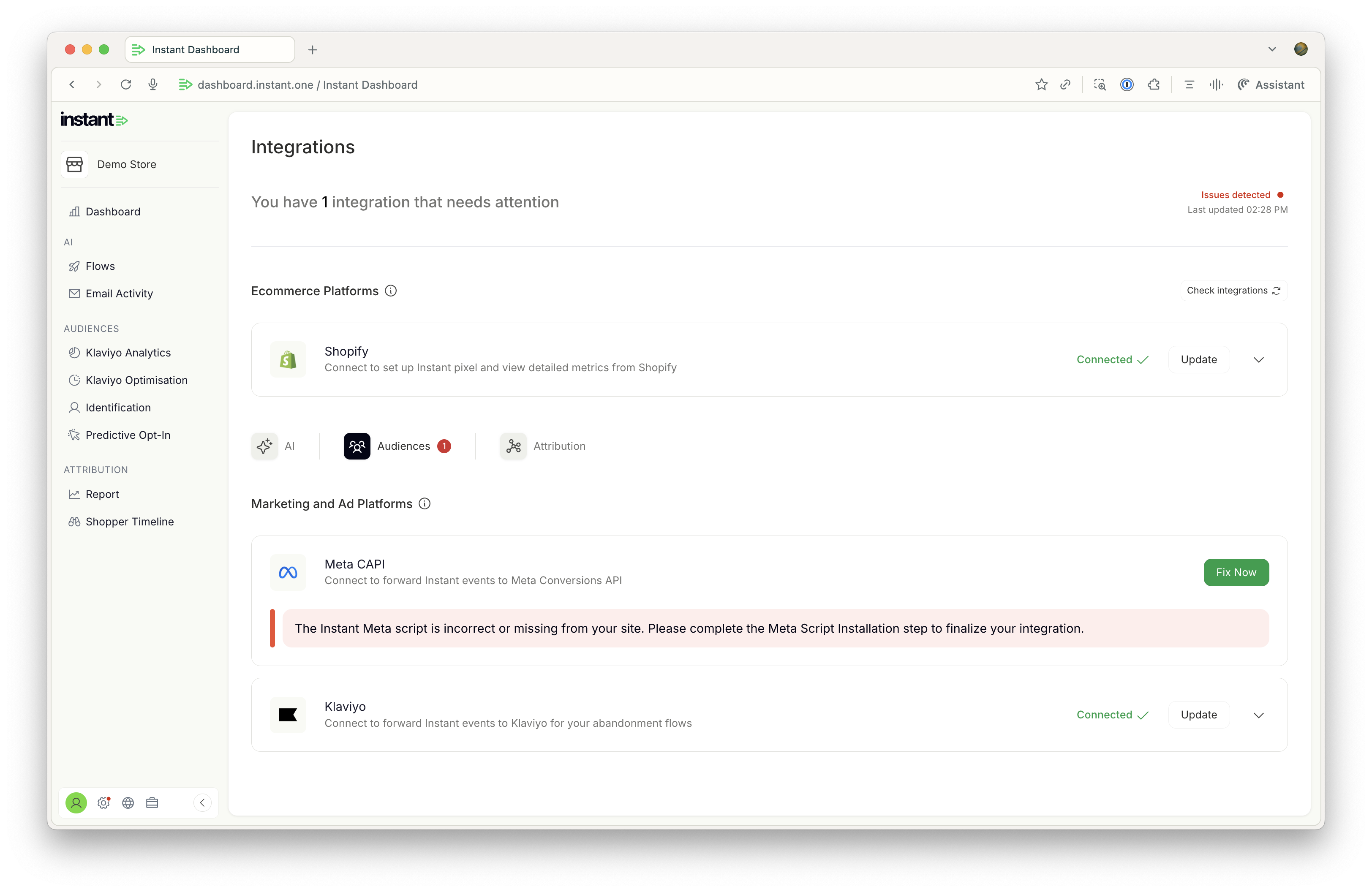Open the Assistant panel
The image size is (1372, 892).
1271,85
